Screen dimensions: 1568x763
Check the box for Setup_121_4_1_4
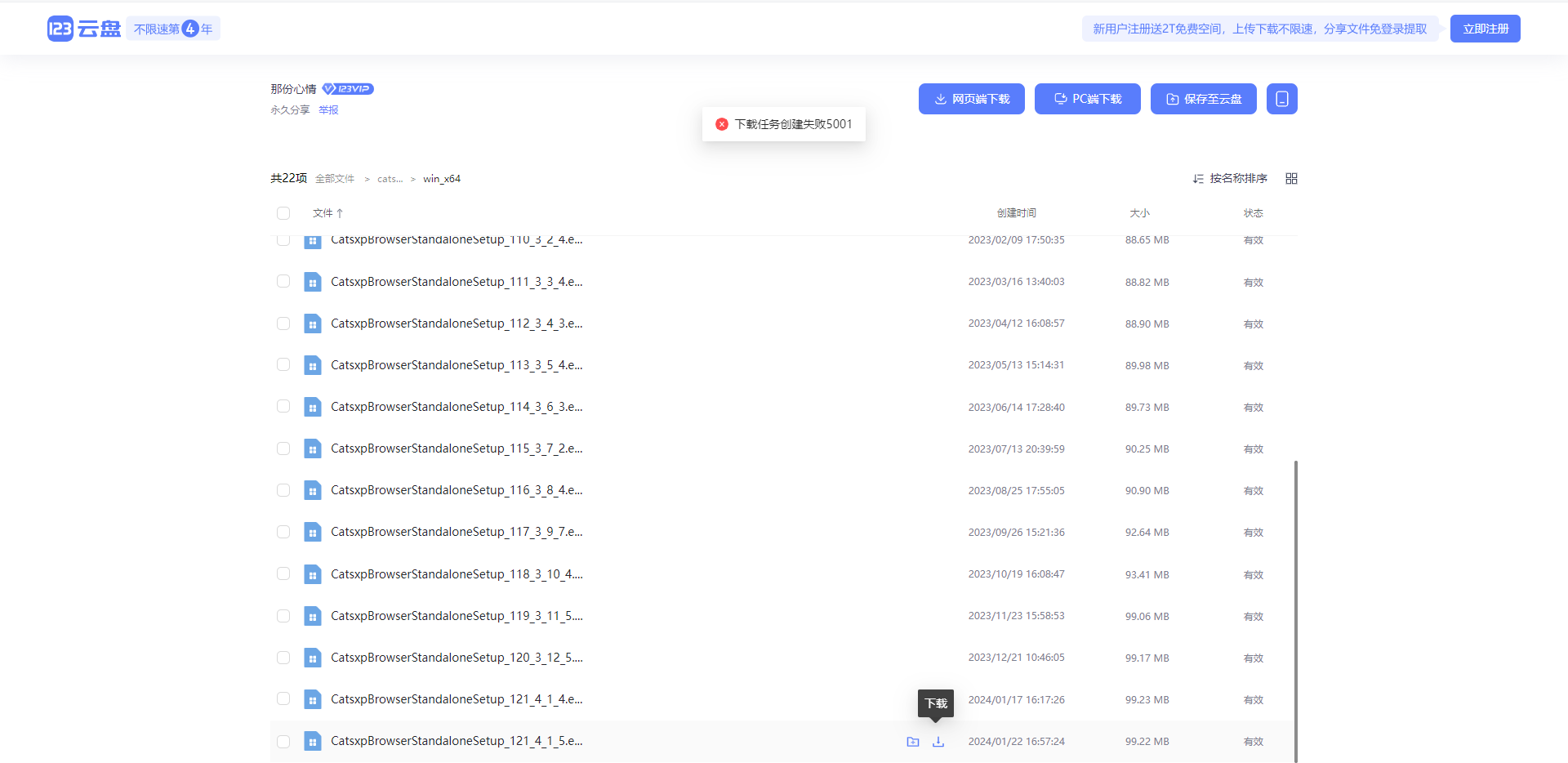pyautogui.click(x=283, y=698)
